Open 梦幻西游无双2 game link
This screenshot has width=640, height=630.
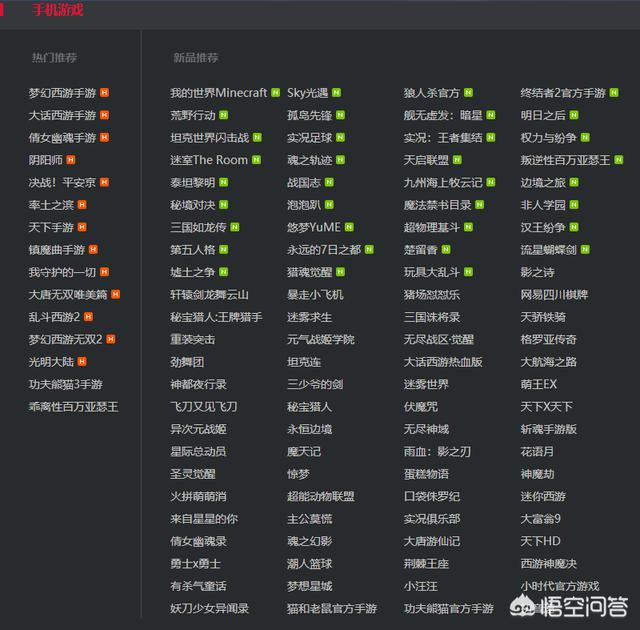(x=65, y=339)
